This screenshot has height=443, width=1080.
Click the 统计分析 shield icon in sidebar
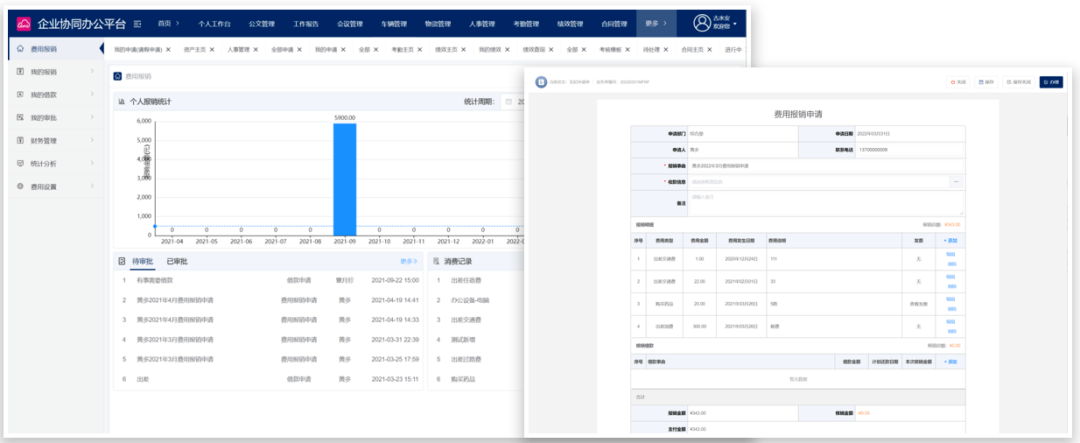21,163
